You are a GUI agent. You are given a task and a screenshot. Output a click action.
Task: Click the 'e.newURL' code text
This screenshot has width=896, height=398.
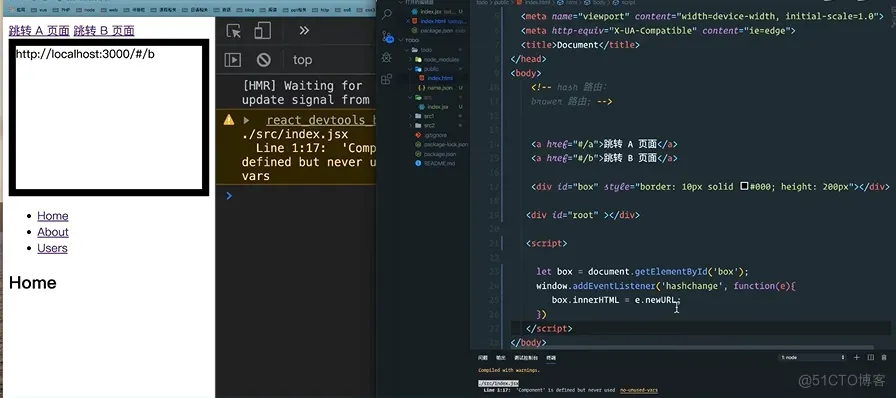tap(656, 300)
